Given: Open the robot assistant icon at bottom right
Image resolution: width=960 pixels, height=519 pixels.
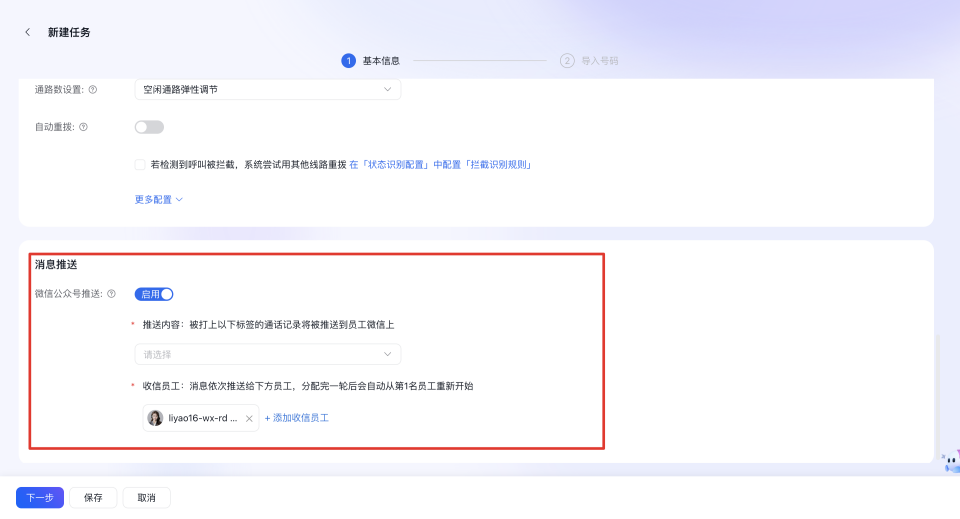Looking at the screenshot, I should [x=950, y=461].
